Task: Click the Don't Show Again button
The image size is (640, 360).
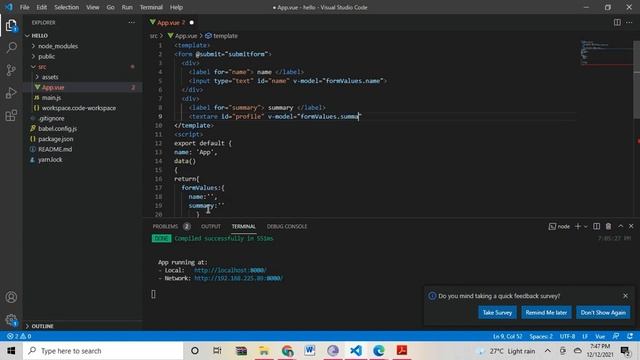Action: click(603, 312)
